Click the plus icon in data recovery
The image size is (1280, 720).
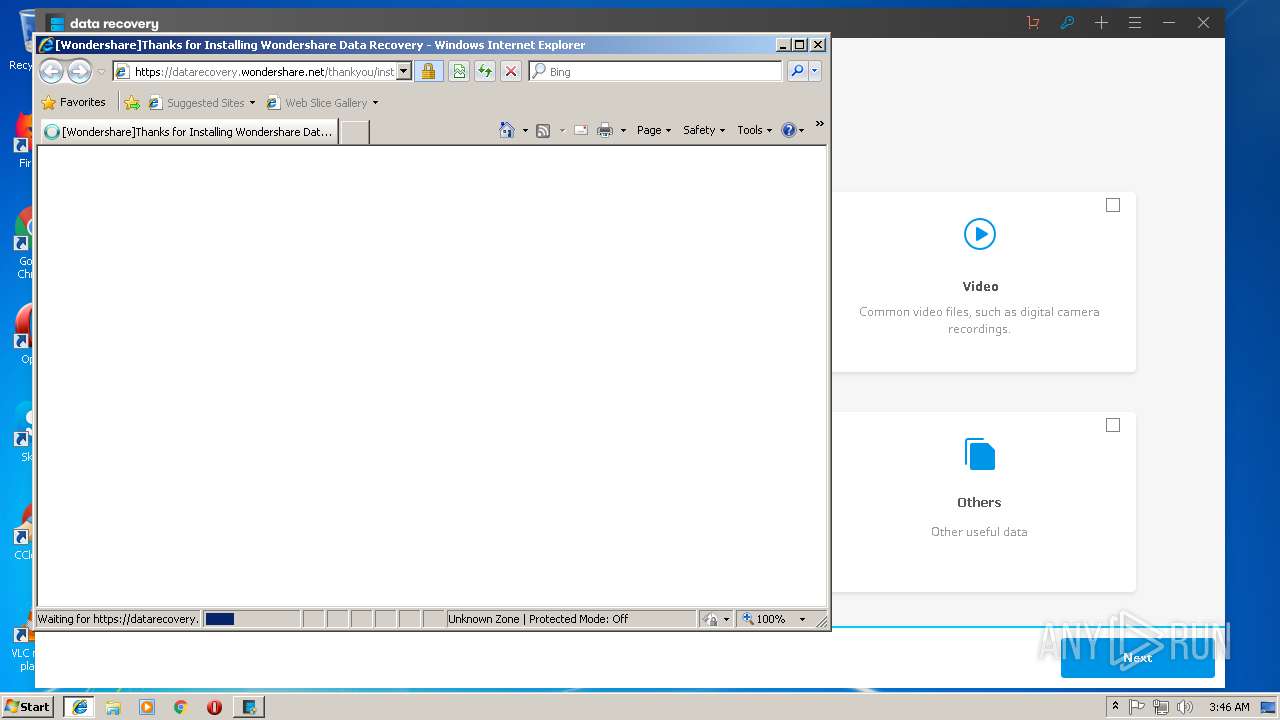pos(1101,22)
